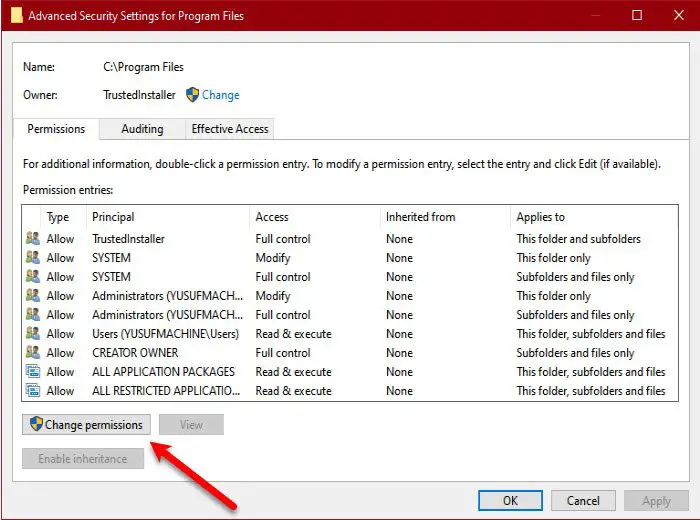Click the C:\Program Files name value

[x=143, y=67]
